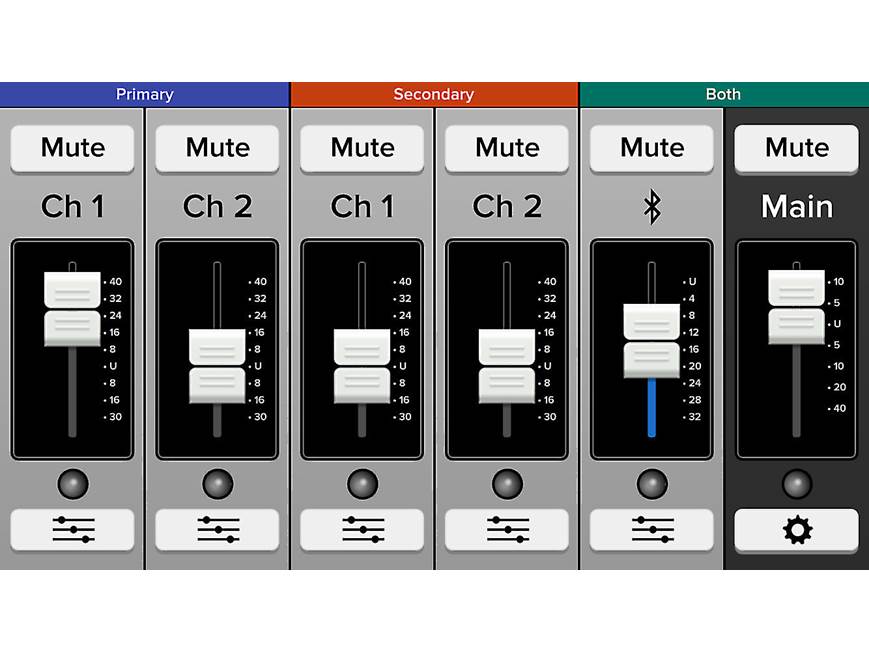Select the Both speakers tab
The image size is (869, 652).
pyautogui.click(x=724, y=94)
